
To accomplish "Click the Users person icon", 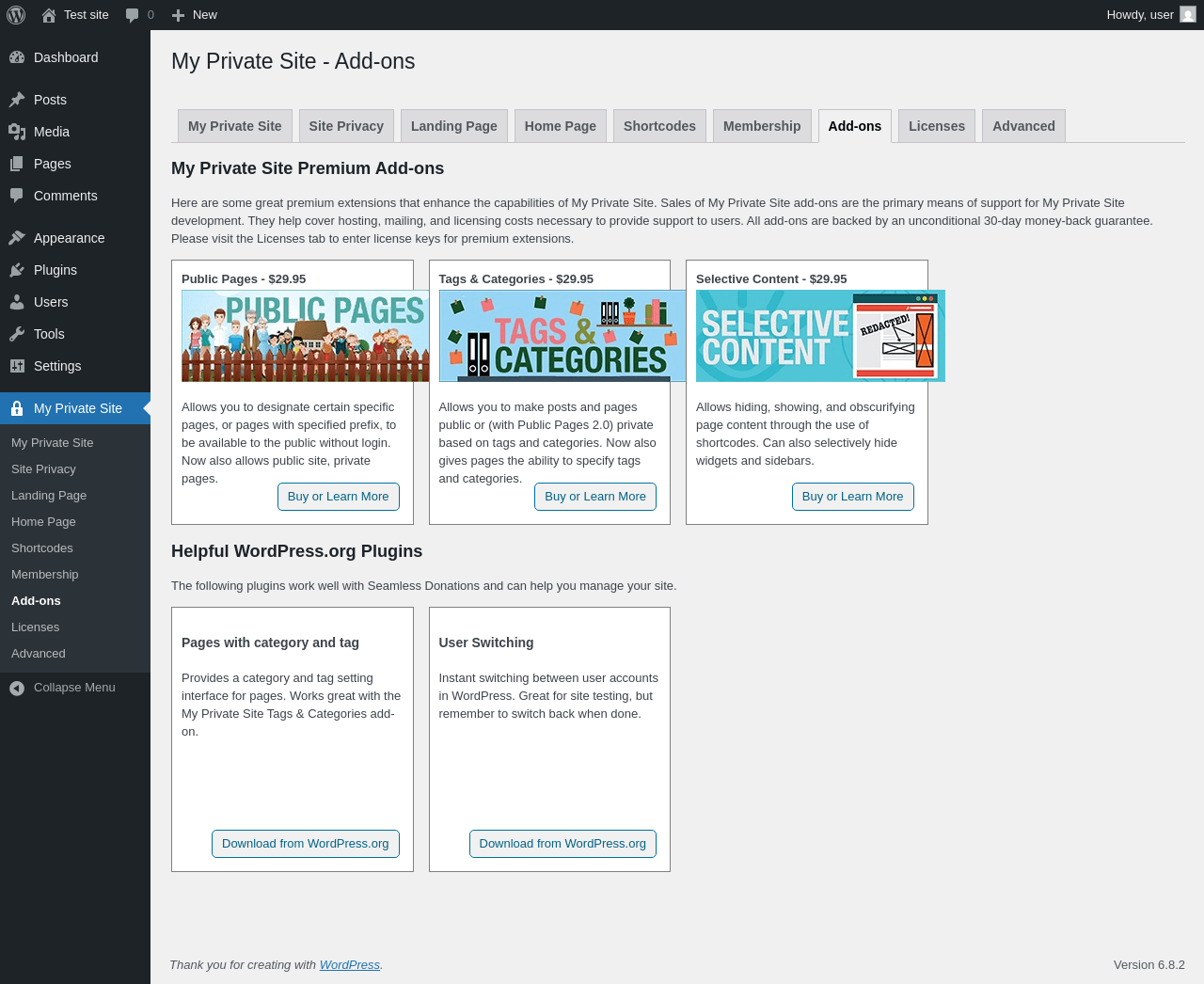I will 17,302.
